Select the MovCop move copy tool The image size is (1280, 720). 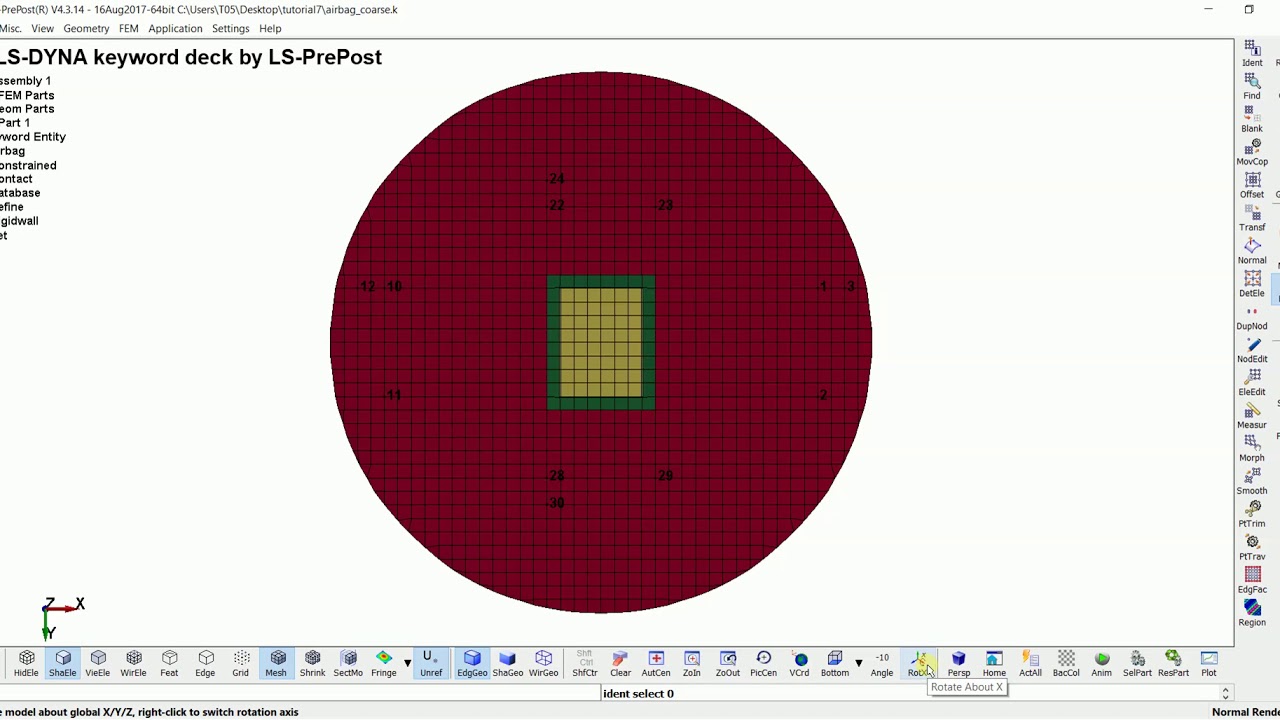[1252, 153]
